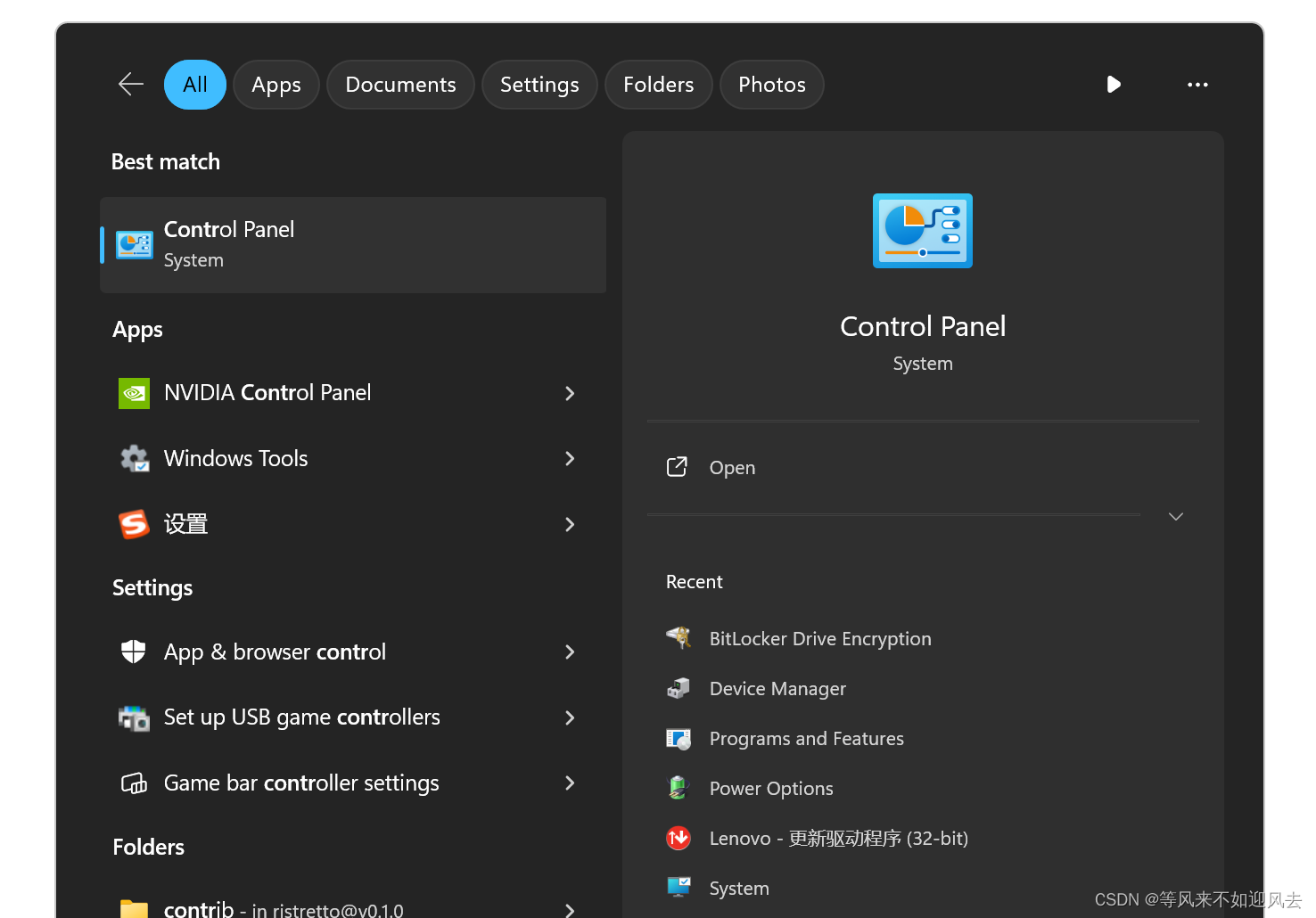Select the All filter tab

point(195,85)
